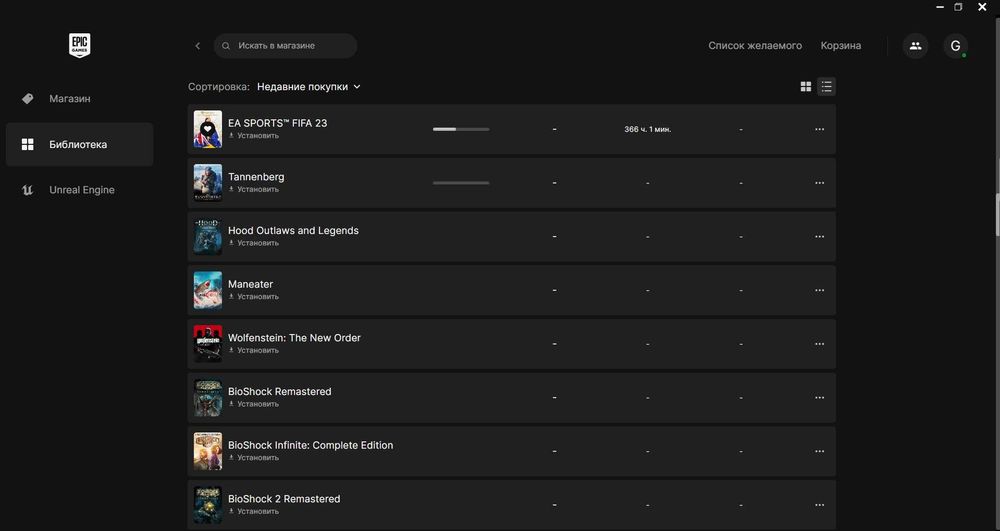The width and height of the screenshot is (1000, 531).
Task: Open BioShock Infinite: Complete Edition cover thumbnail
Action: [x=208, y=451]
